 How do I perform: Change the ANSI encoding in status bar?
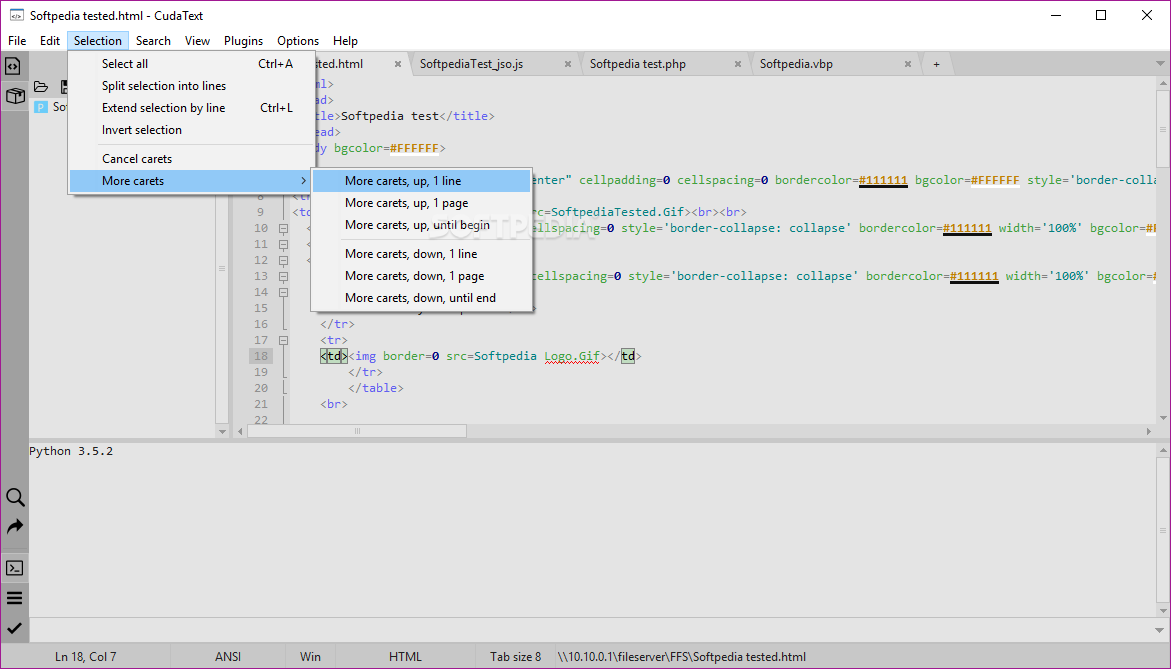(x=228, y=657)
